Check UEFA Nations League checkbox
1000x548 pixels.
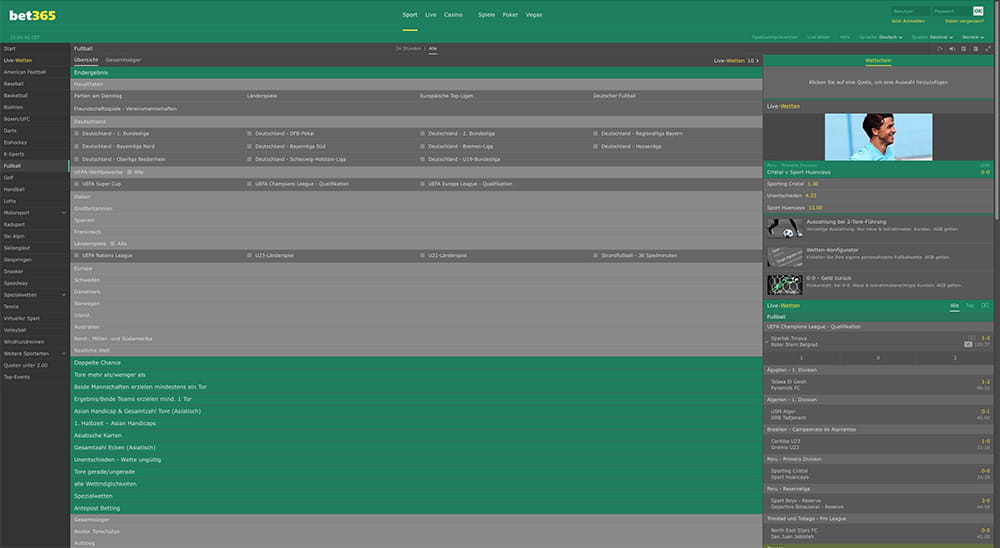(77, 255)
